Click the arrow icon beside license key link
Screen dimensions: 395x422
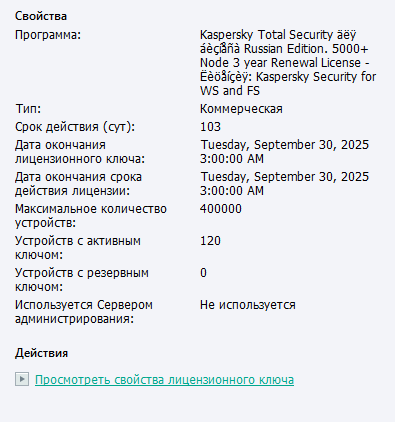(x=22, y=379)
